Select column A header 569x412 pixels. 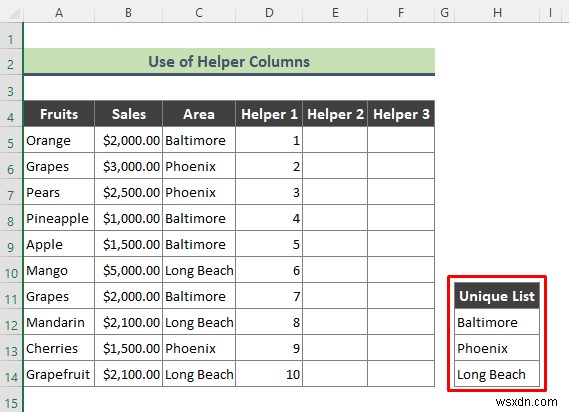coord(59,13)
